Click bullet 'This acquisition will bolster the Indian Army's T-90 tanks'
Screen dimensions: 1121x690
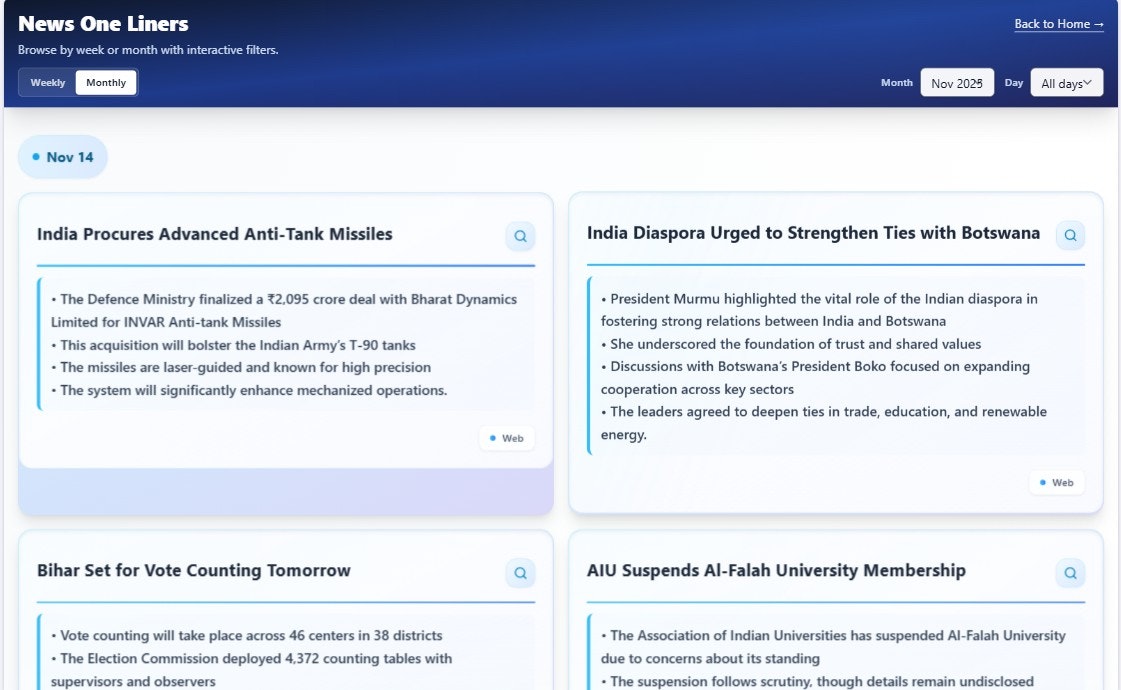[233, 345]
